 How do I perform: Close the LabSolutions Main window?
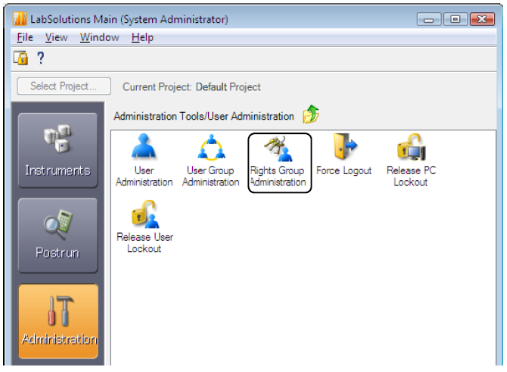[482, 19]
